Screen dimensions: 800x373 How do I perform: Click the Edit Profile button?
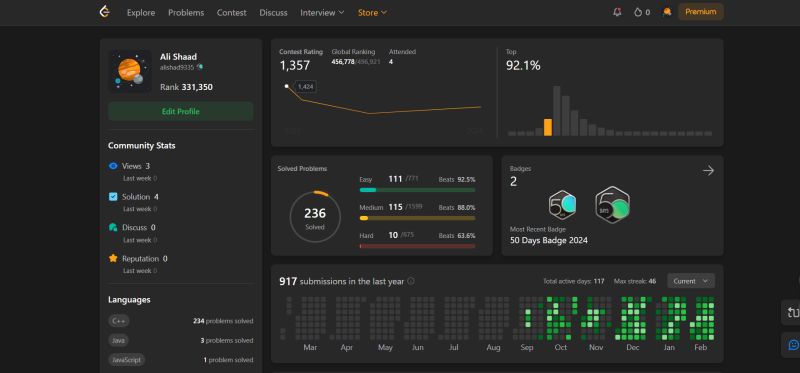click(181, 111)
